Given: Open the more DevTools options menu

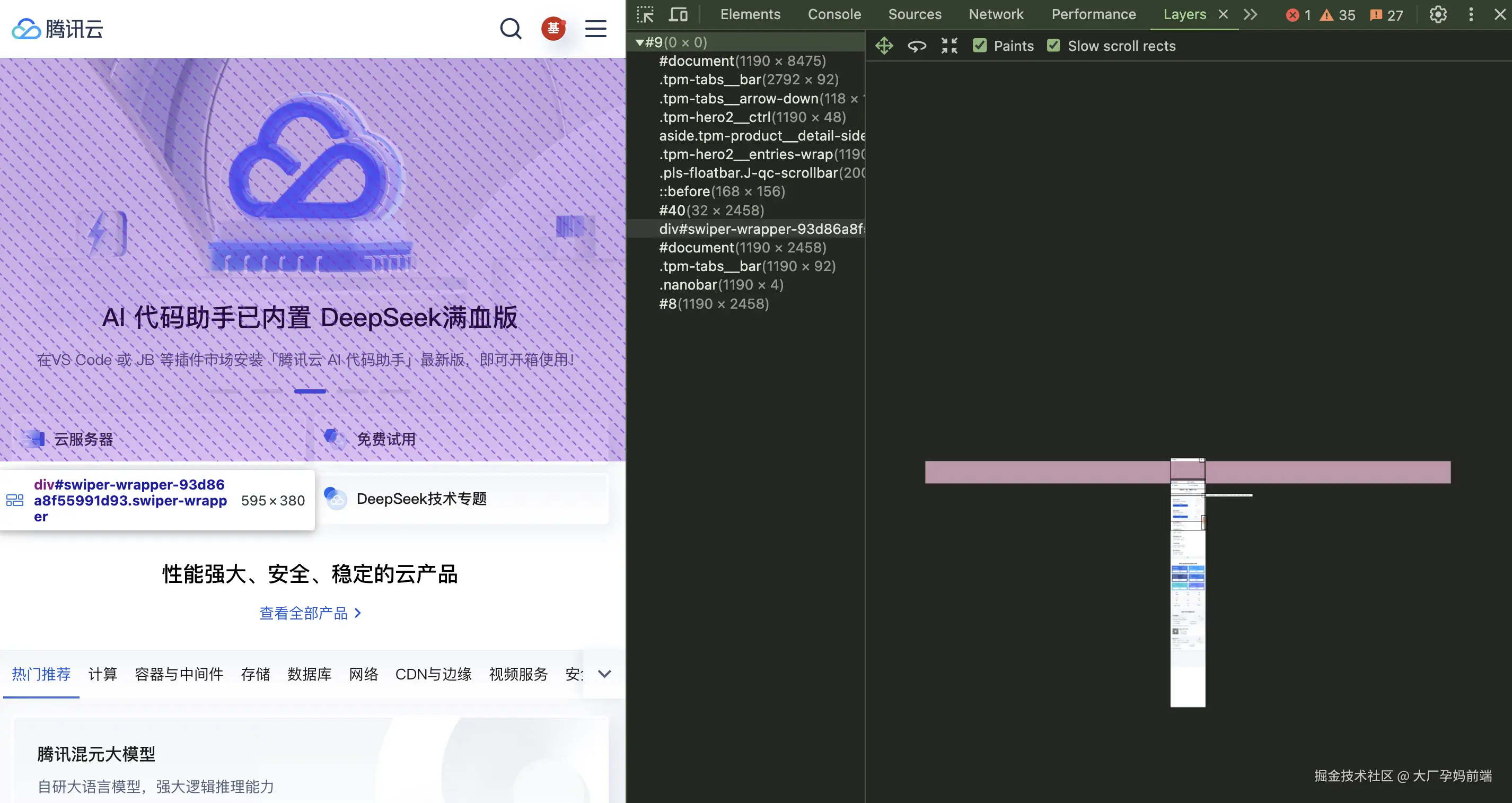Looking at the screenshot, I should 1470,14.
